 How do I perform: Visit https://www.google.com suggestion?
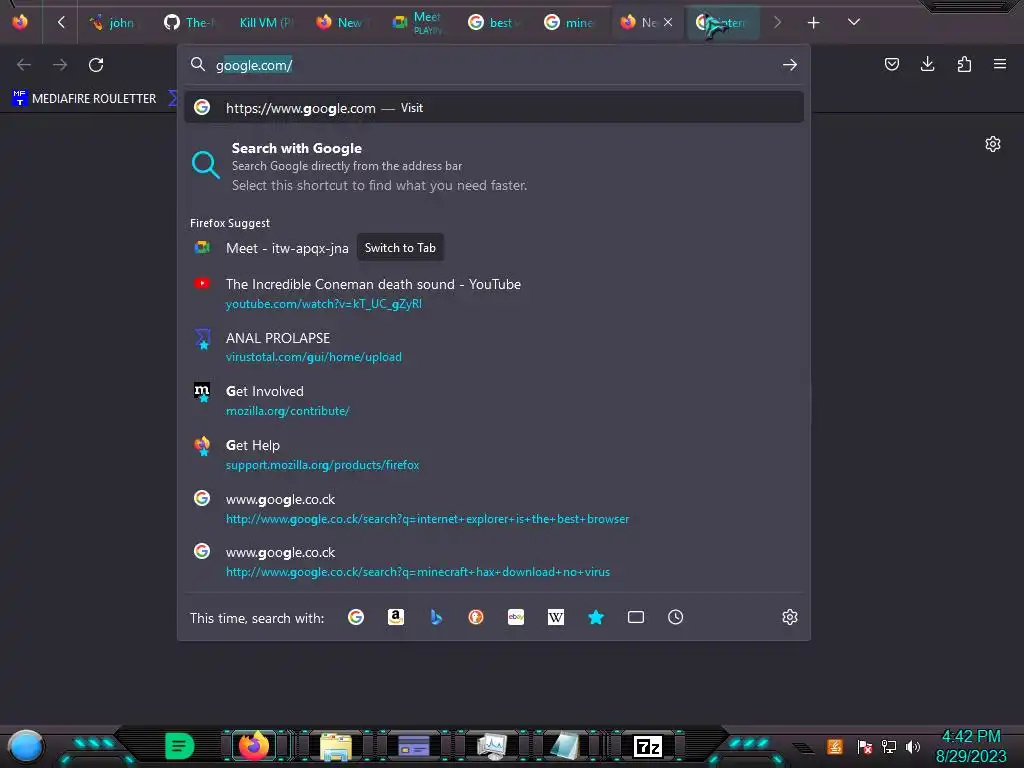click(494, 108)
